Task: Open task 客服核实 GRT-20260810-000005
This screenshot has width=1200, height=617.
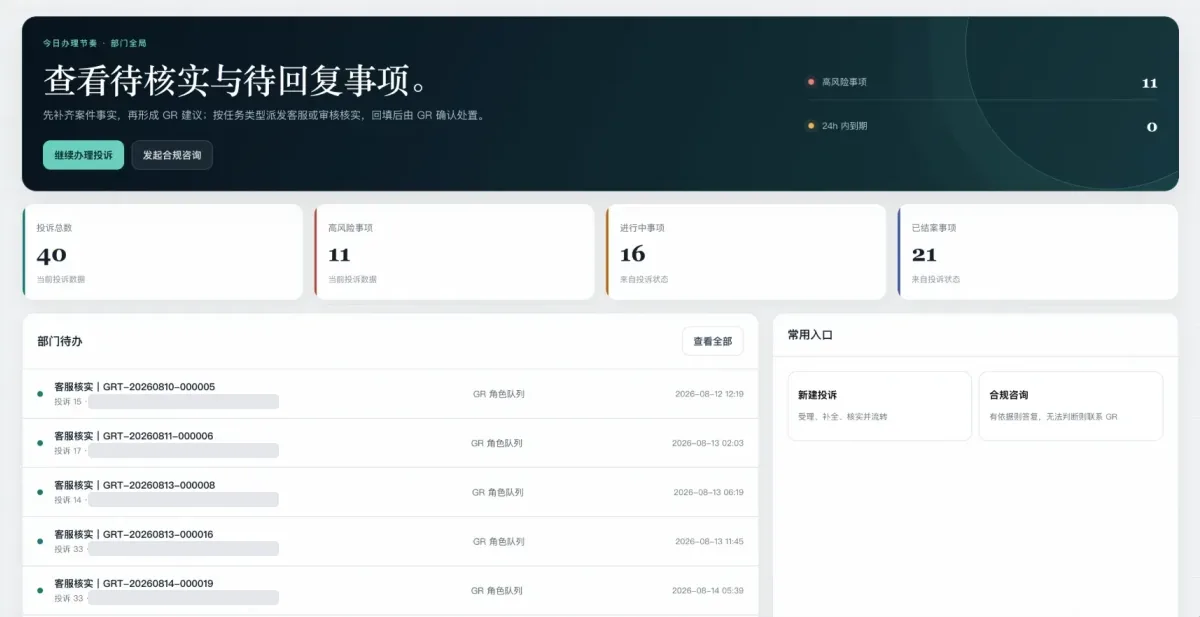Action: (x=390, y=394)
